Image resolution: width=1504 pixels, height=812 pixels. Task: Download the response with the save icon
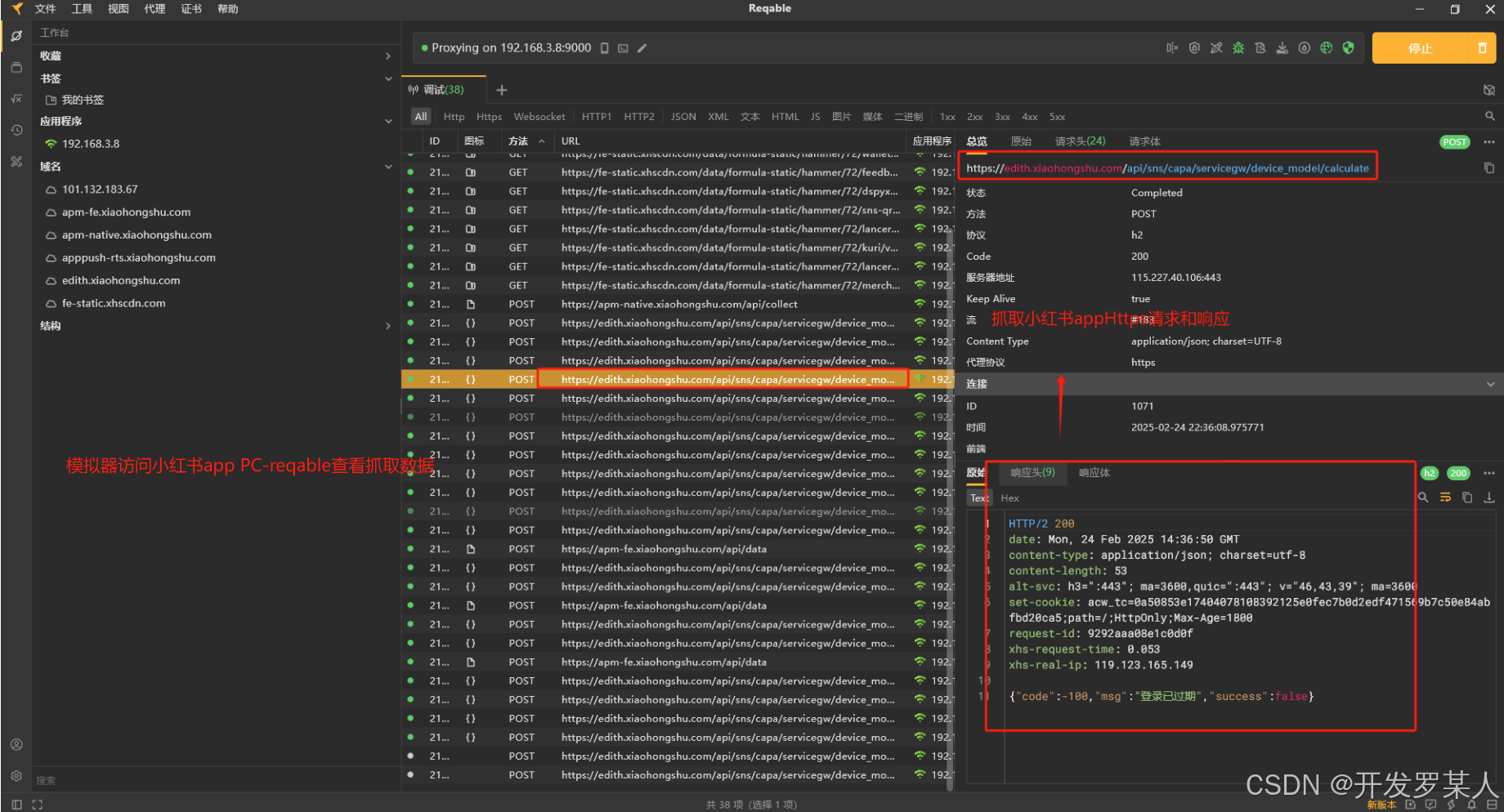1489,497
